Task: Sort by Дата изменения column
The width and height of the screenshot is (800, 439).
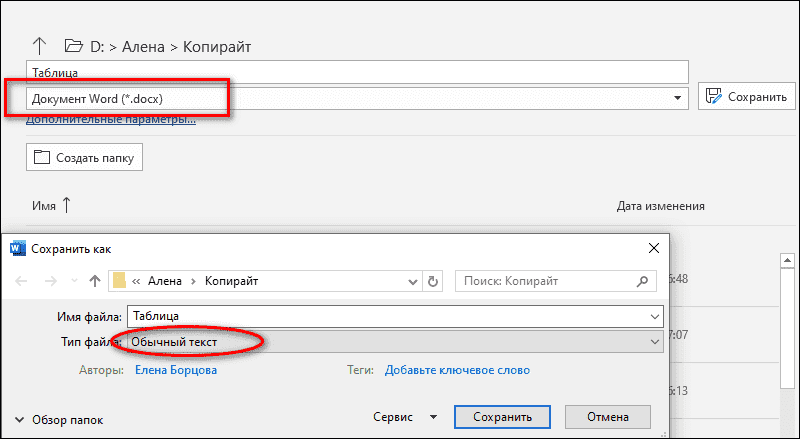Action: pyautogui.click(x=660, y=206)
